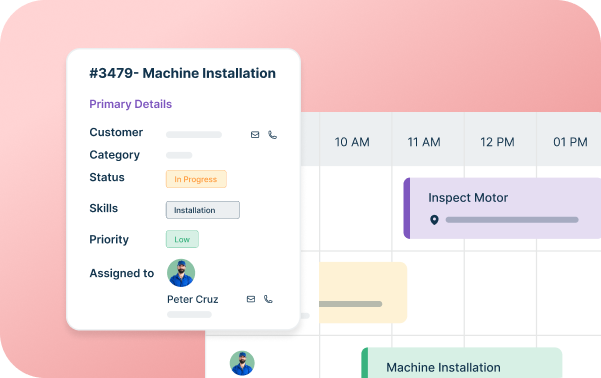Select the 10 AM time column header
The image size is (601, 378).
pos(352,142)
